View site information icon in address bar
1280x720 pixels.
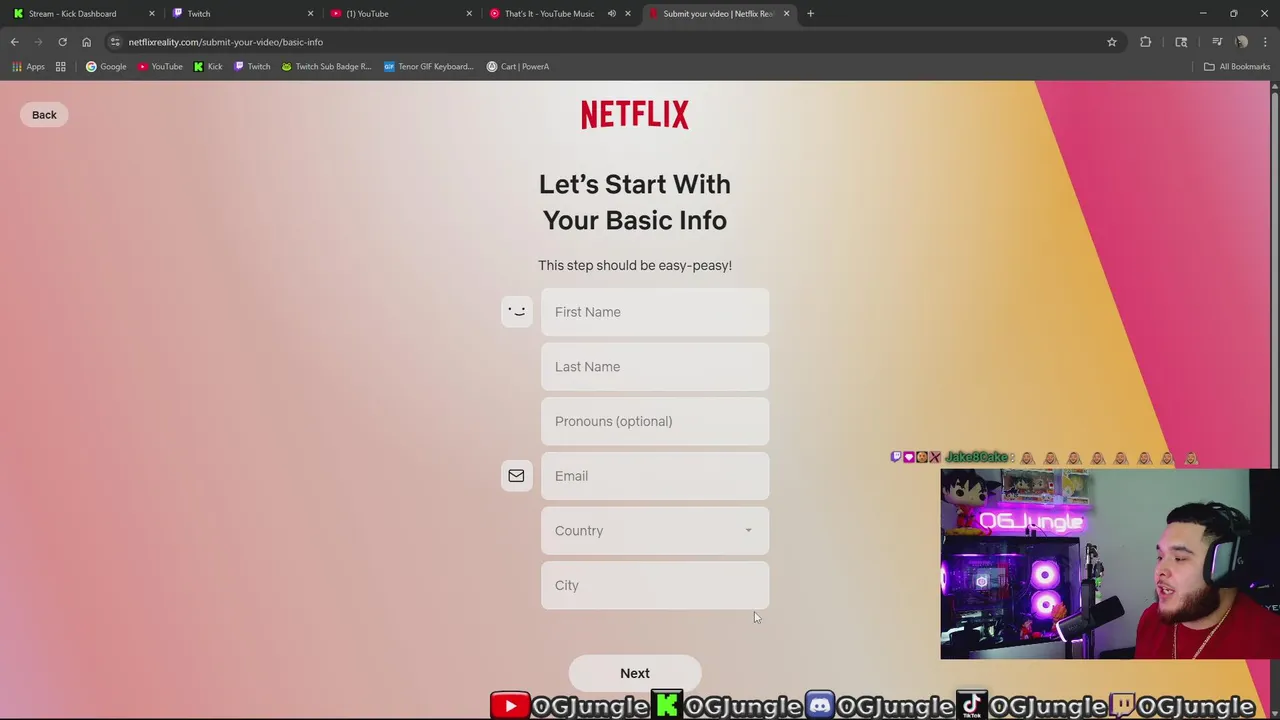[115, 42]
